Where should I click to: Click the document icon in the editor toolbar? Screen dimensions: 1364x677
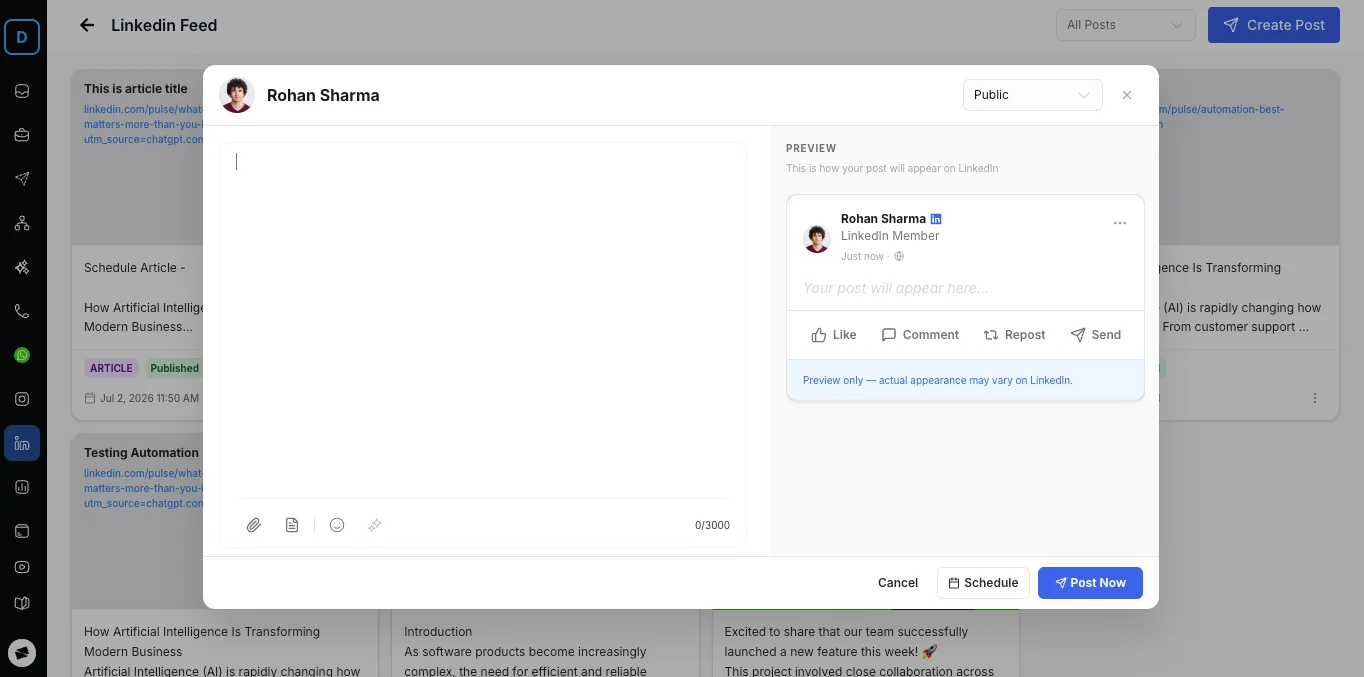(292, 525)
